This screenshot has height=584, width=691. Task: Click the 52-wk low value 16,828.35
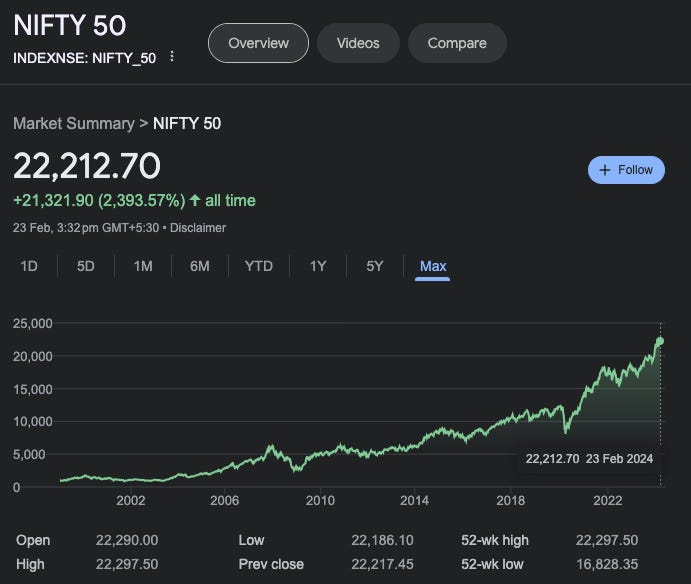coord(607,564)
